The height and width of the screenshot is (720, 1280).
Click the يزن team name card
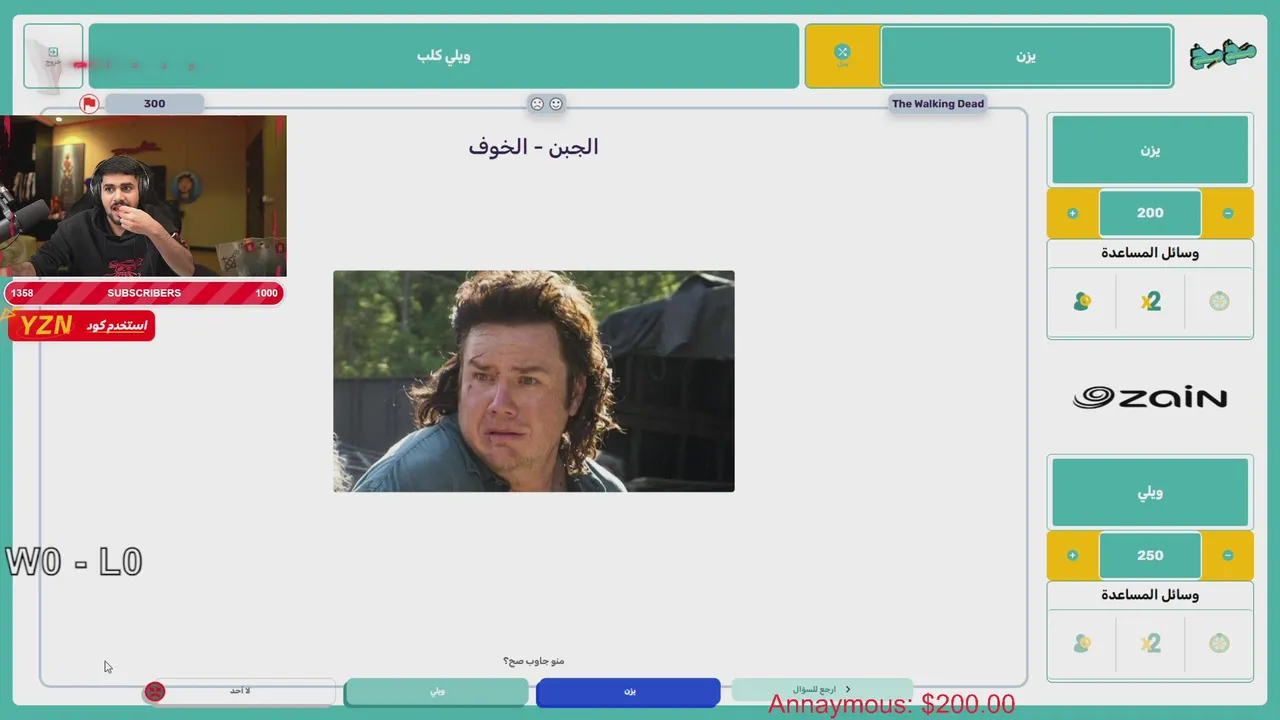click(1150, 150)
